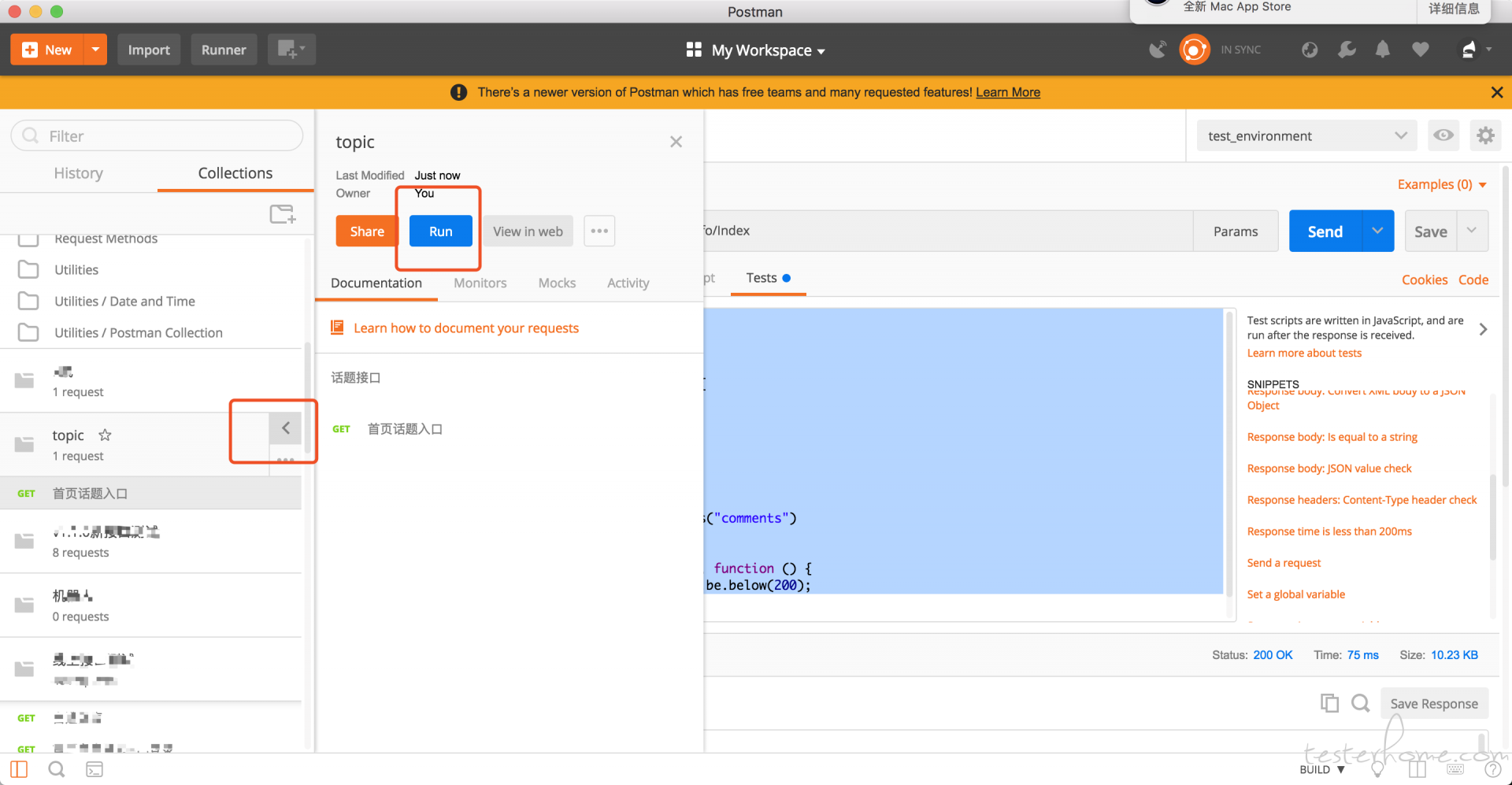Image resolution: width=1512 pixels, height=785 pixels.
Task: Open the Code link
Action: click(1473, 280)
